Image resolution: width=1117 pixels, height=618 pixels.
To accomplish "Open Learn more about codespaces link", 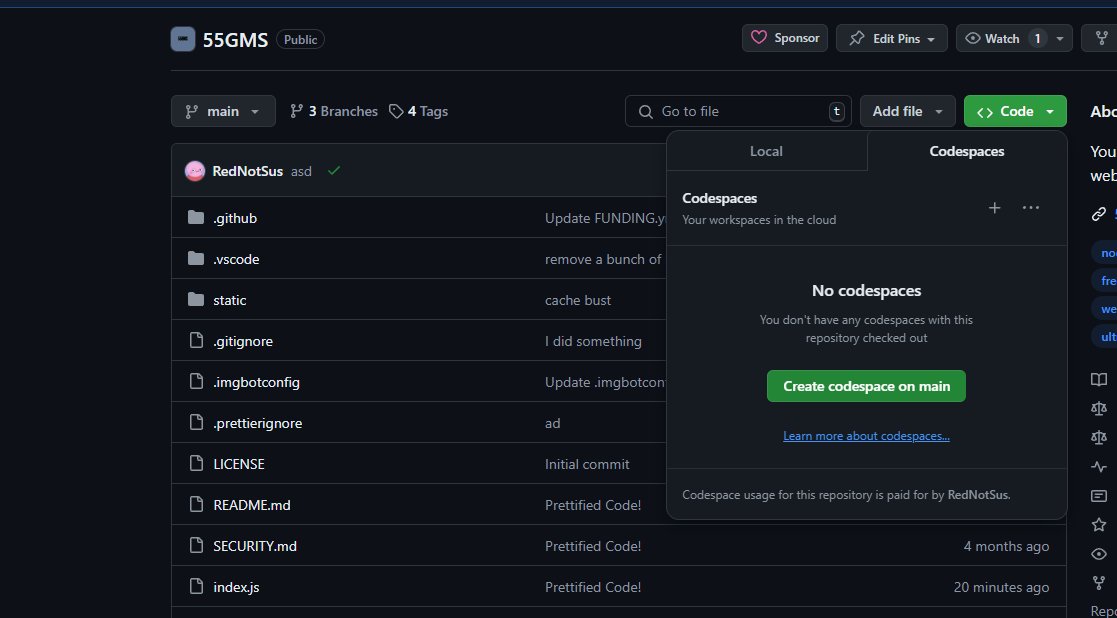I will pyautogui.click(x=866, y=436).
